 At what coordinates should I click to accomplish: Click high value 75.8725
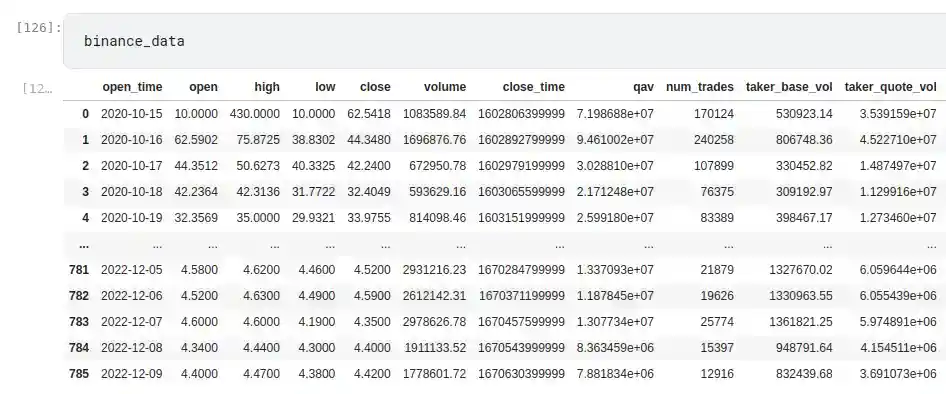click(258, 139)
